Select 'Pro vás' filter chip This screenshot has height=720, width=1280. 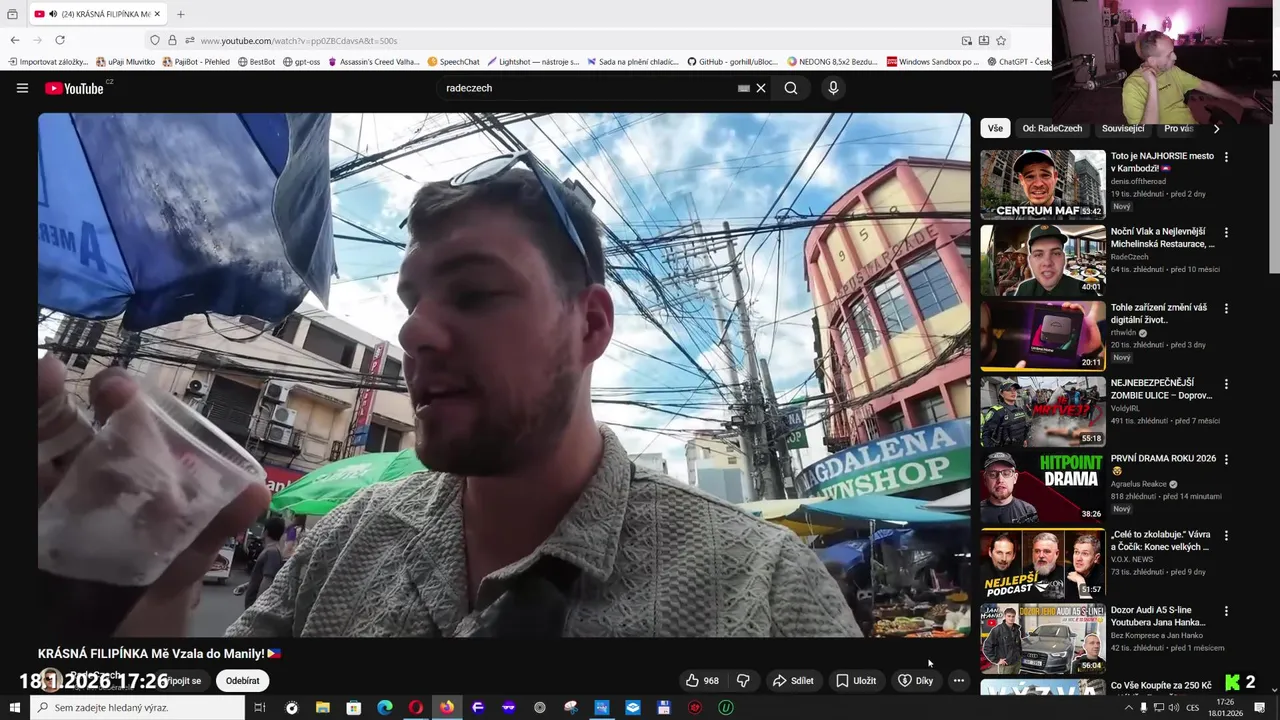click(1178, 128)
